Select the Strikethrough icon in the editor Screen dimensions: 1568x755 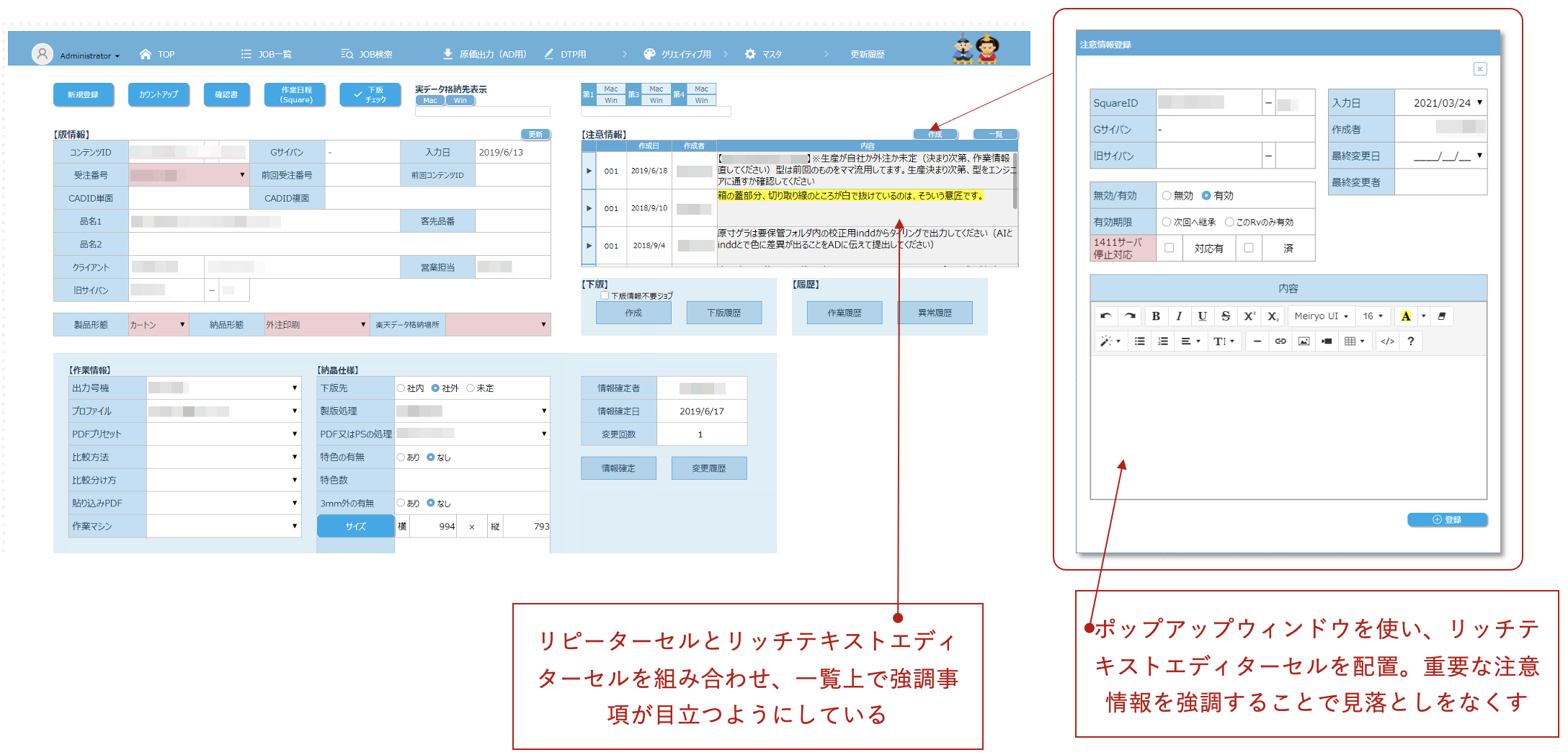point(1225,316)
